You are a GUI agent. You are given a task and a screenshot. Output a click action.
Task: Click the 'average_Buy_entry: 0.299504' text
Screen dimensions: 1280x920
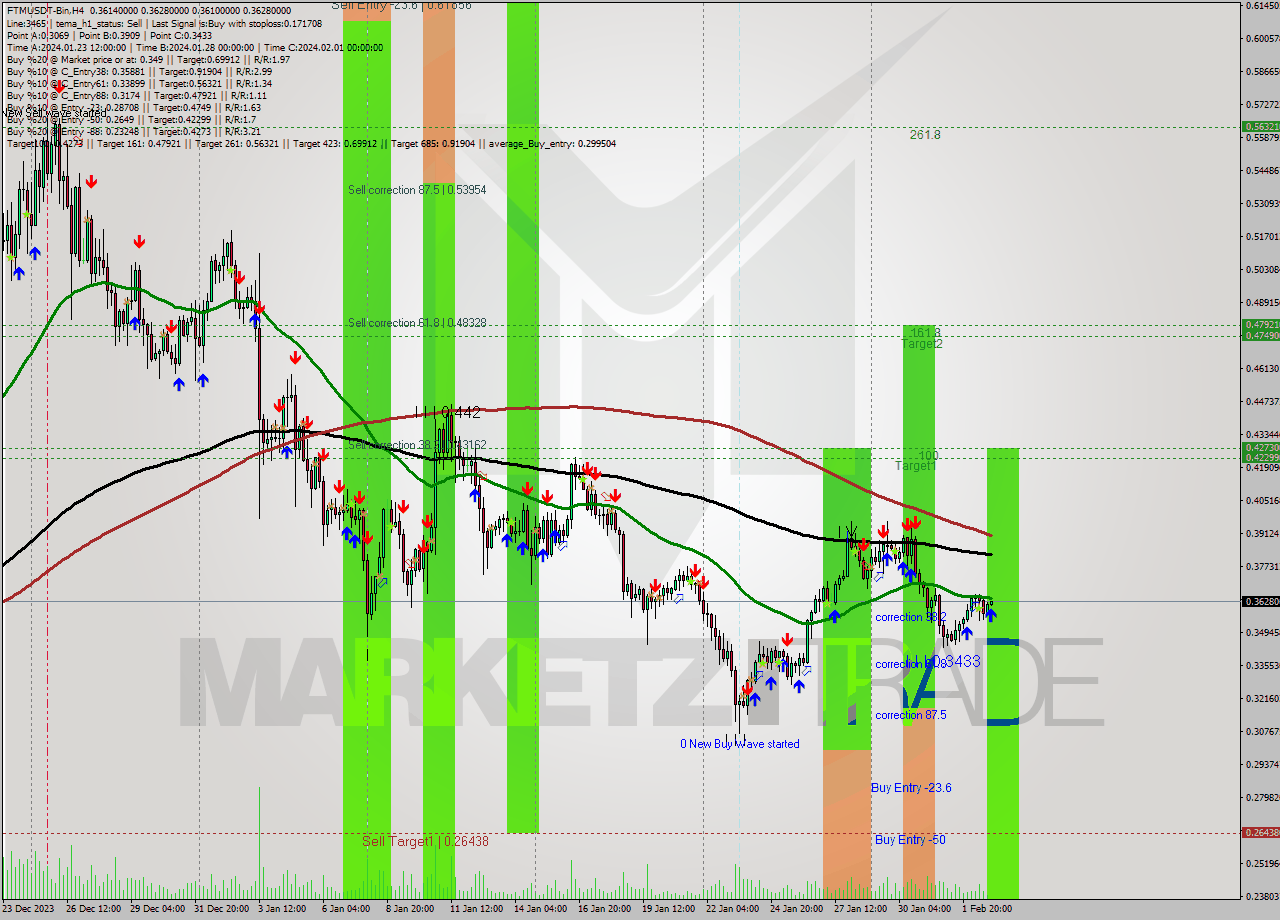click(x=551, y=143)
